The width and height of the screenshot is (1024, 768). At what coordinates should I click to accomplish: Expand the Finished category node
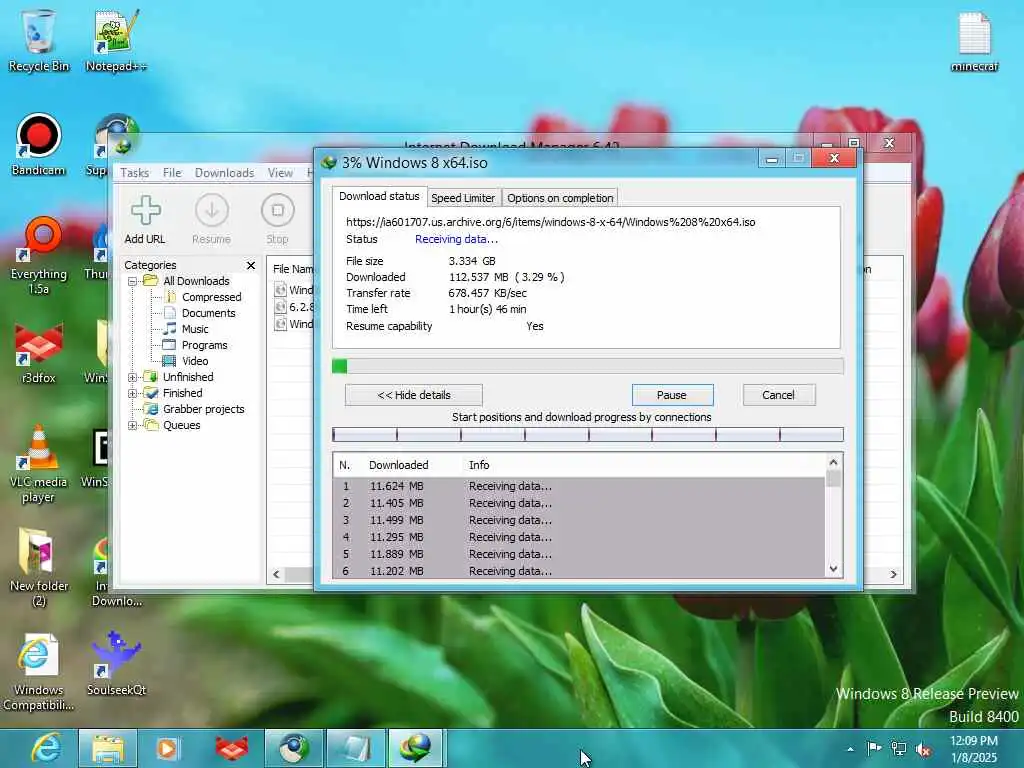point(133,393)
